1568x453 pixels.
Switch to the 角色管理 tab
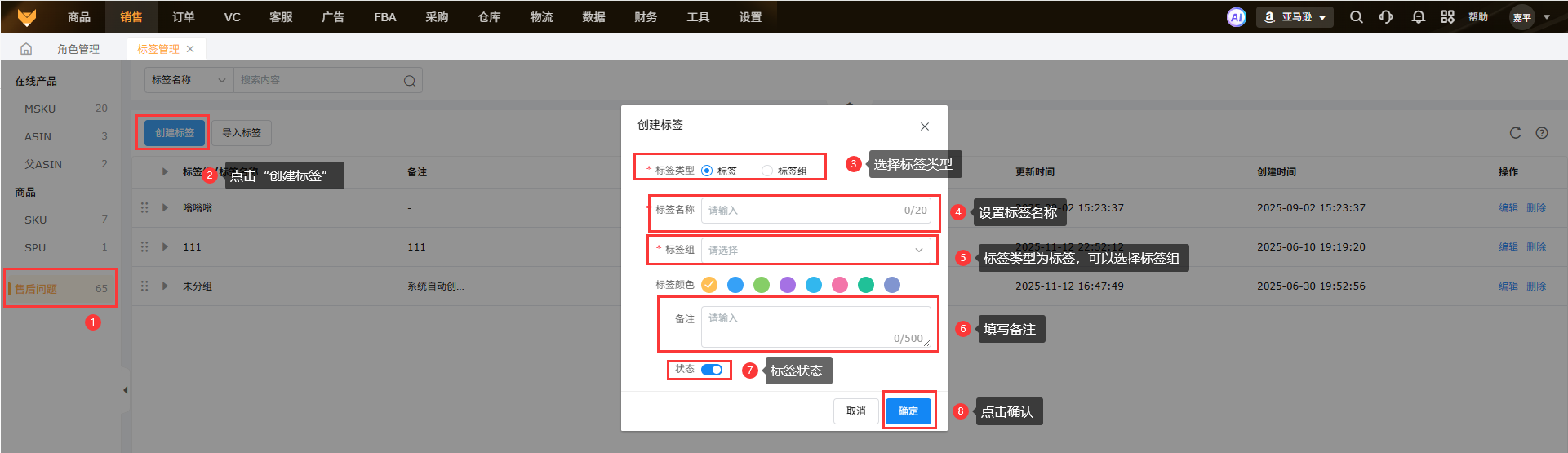pyautogui.click(x=78, y=49)
